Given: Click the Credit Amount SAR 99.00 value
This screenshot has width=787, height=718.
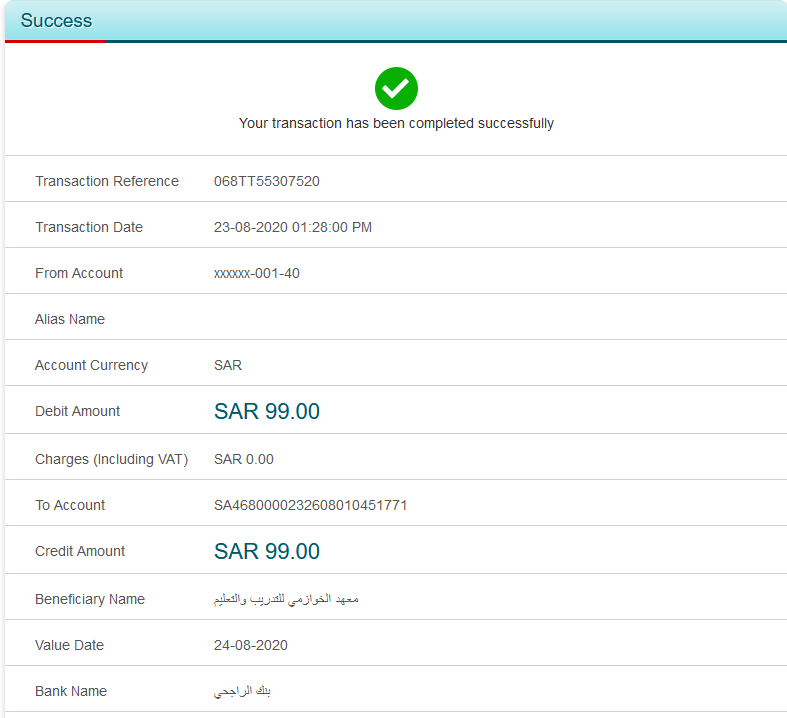Looking at the screenshot, I should pos(266,551).
